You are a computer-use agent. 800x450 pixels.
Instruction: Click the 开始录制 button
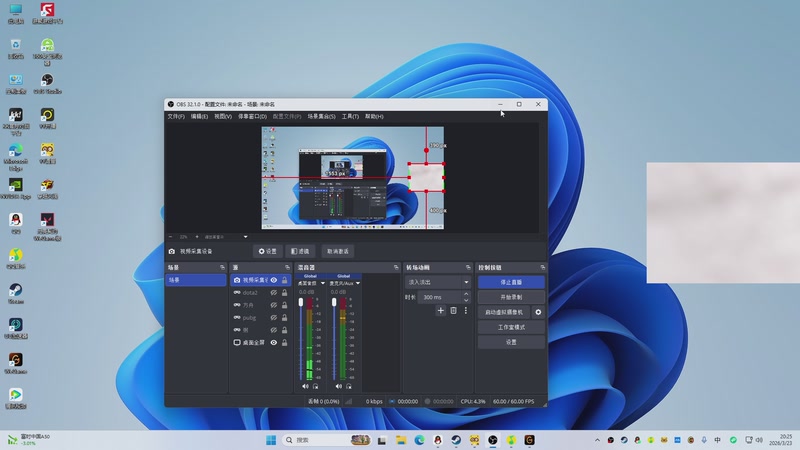pos(511,297)
